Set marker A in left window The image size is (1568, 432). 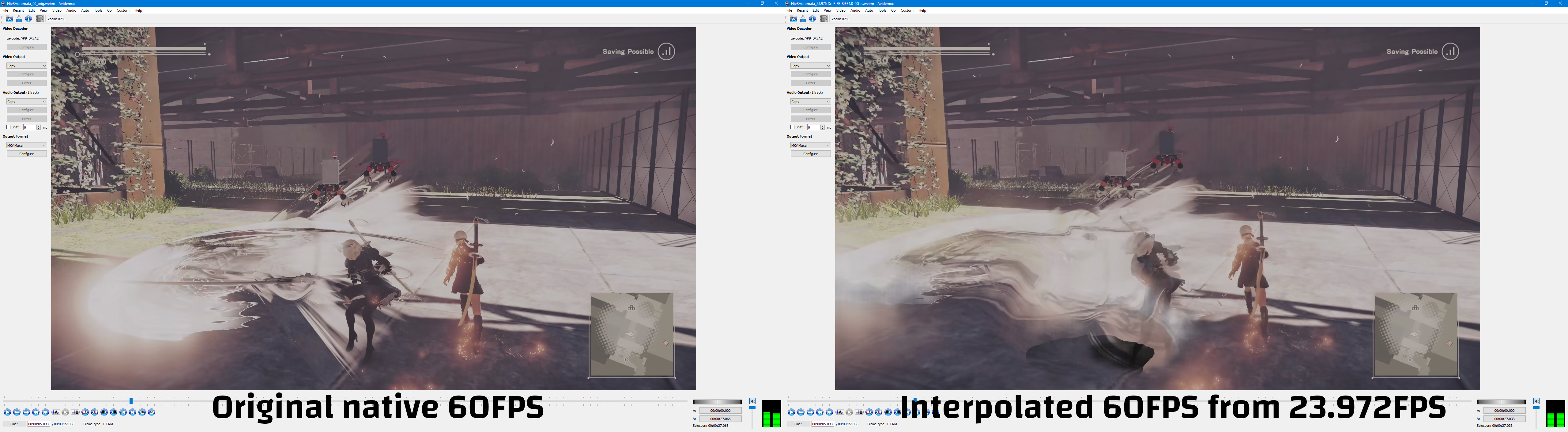pos(55,412)
